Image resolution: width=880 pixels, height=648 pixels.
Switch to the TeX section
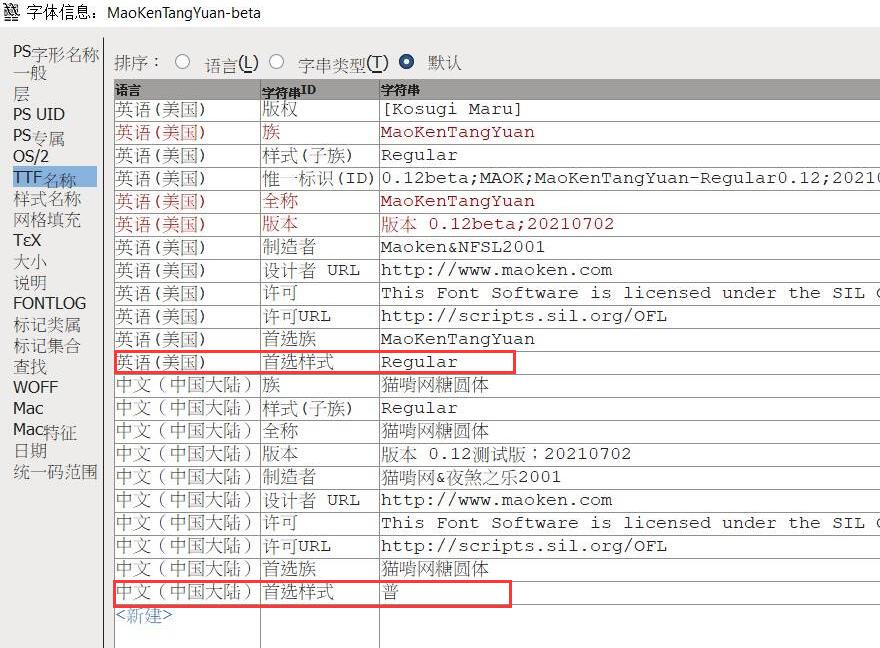pos(27,241)
